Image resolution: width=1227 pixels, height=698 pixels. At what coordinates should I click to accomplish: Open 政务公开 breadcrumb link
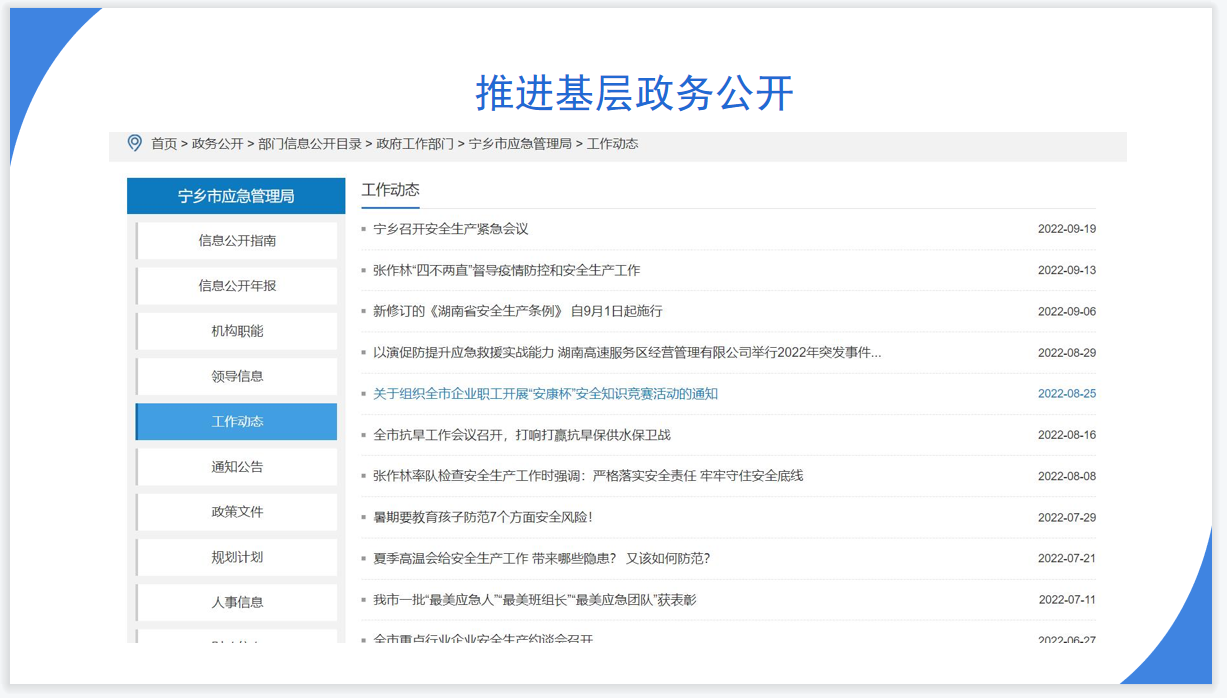point(217,144)
